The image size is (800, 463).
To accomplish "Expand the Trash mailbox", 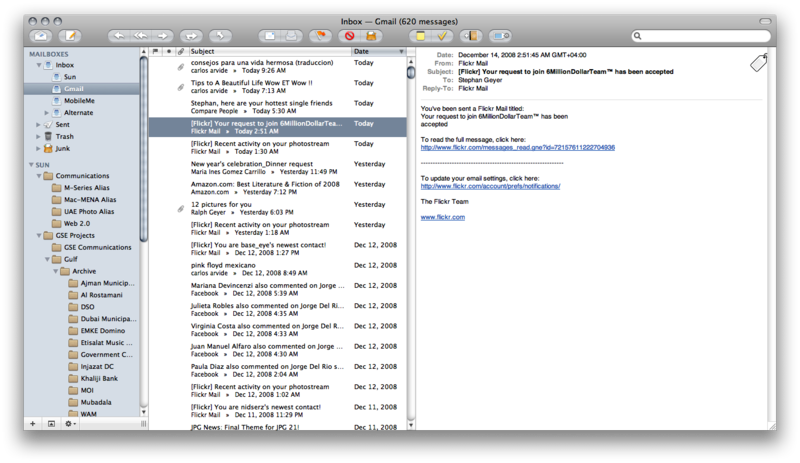I will point(38,136).
